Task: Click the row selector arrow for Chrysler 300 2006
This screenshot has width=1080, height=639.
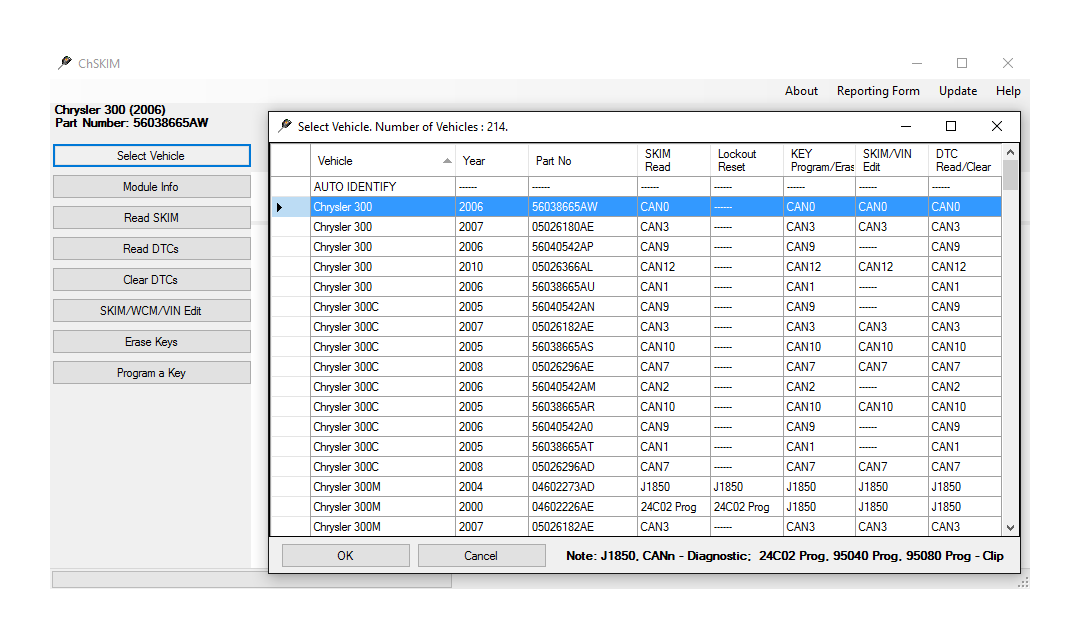Action: 280,207
